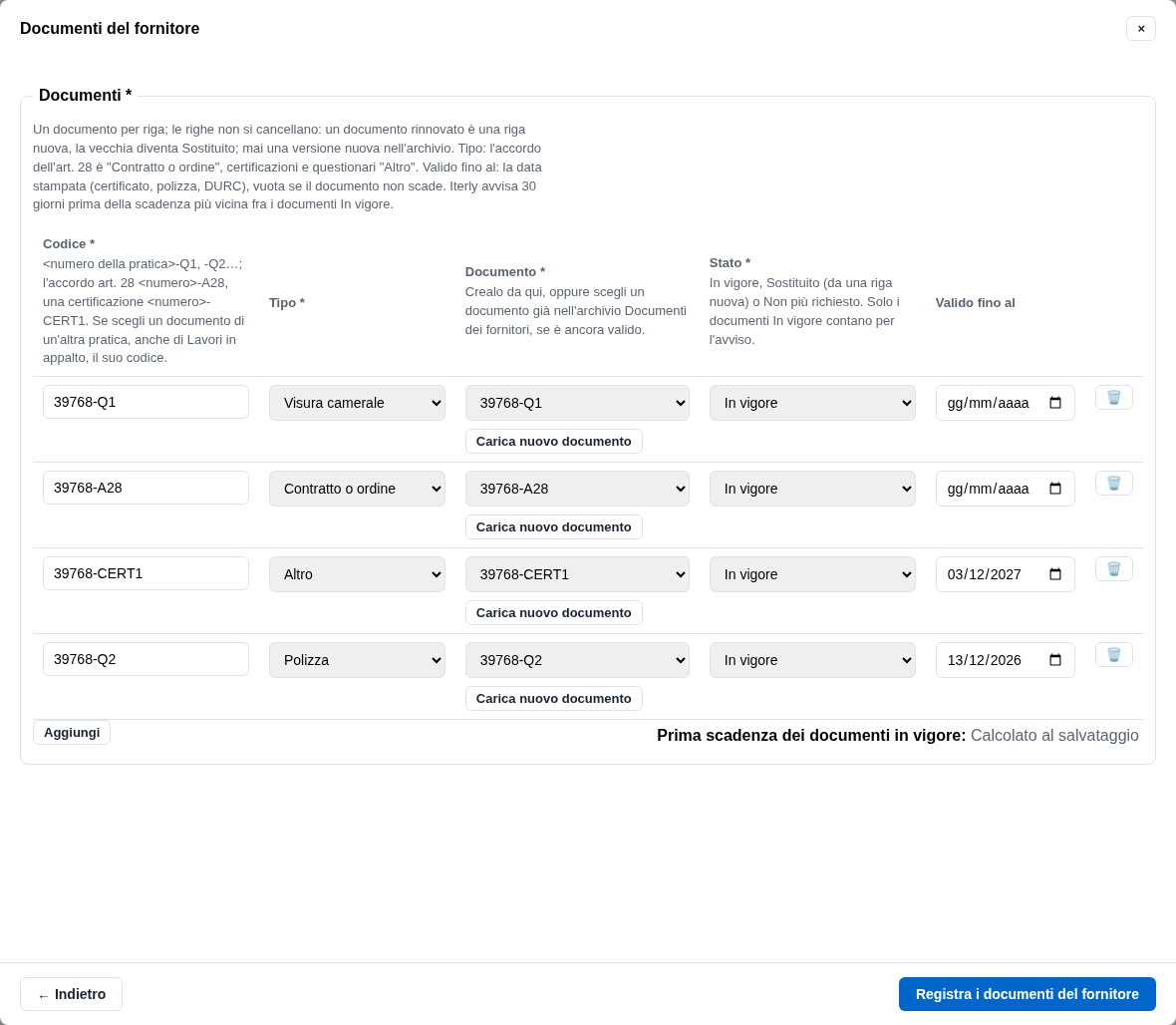1176x1025 pixels.
Task: Open the Tipo dropdown showing Visura camerale
Action: (357, 403)
